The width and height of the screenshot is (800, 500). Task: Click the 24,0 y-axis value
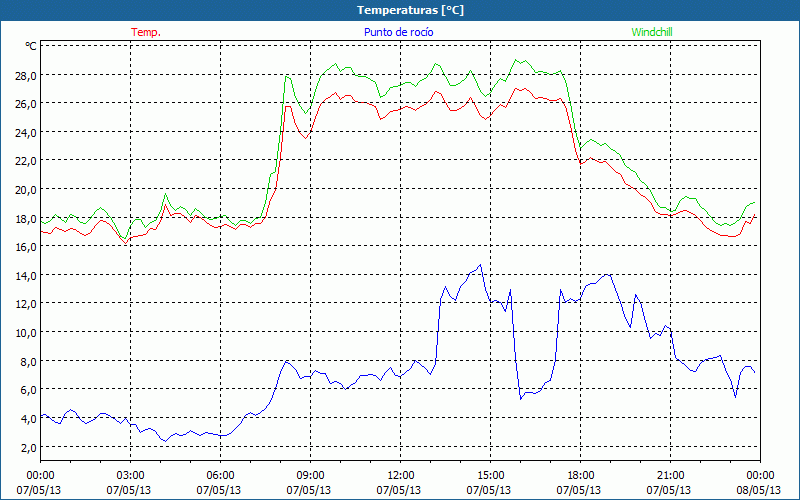click(x=26, y=133)
